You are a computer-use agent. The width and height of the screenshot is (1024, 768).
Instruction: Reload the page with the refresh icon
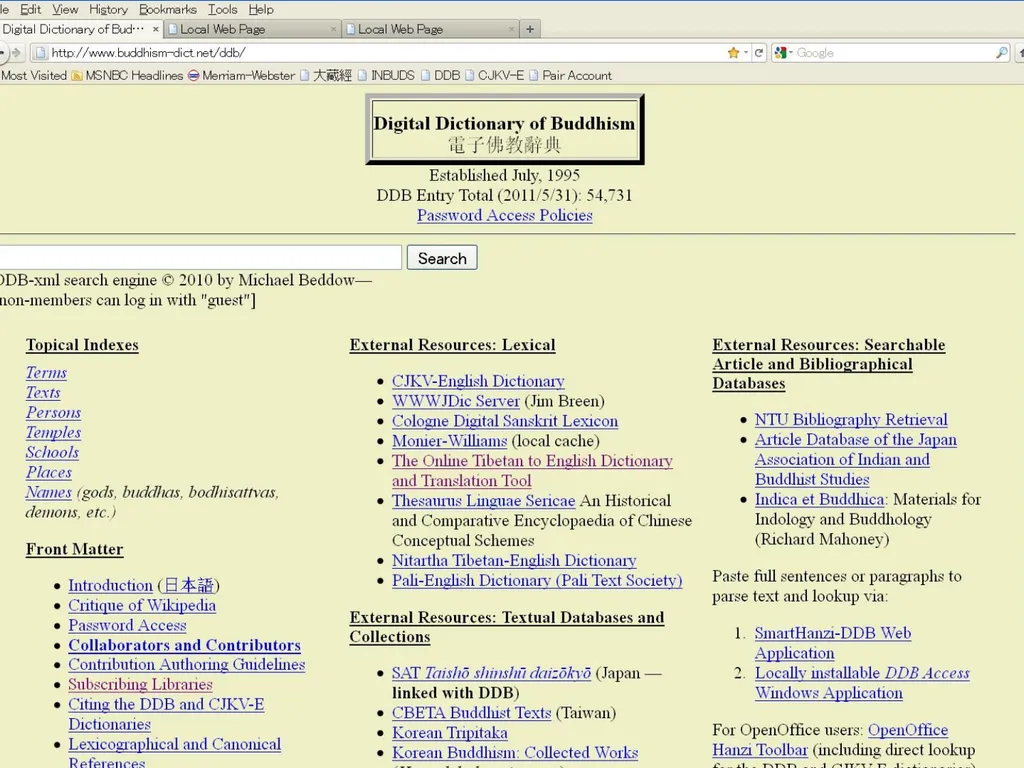click(758, 53)
